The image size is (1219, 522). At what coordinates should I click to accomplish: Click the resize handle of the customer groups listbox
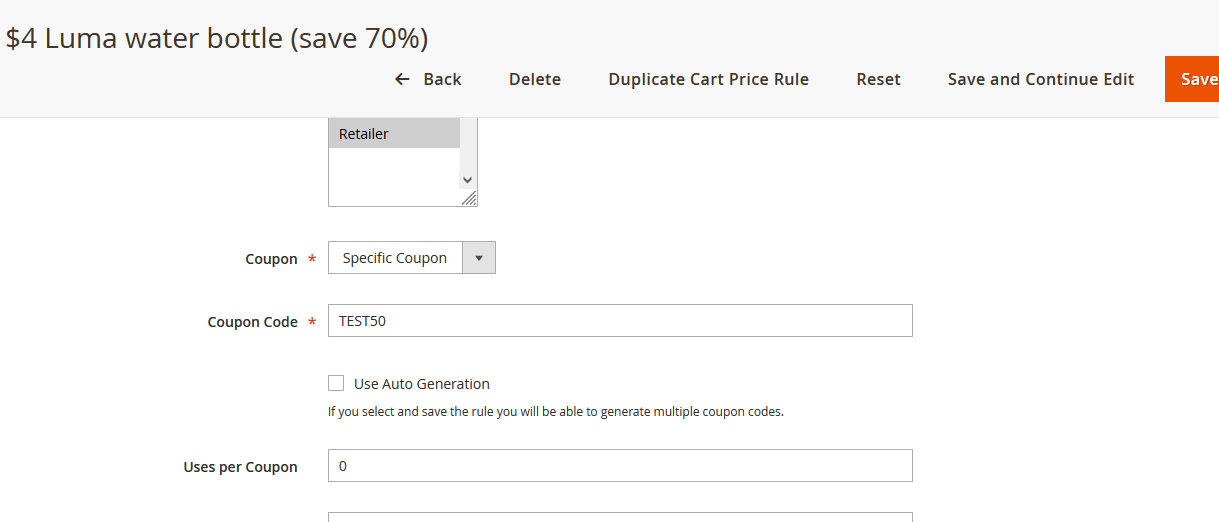tap(469, 199)
